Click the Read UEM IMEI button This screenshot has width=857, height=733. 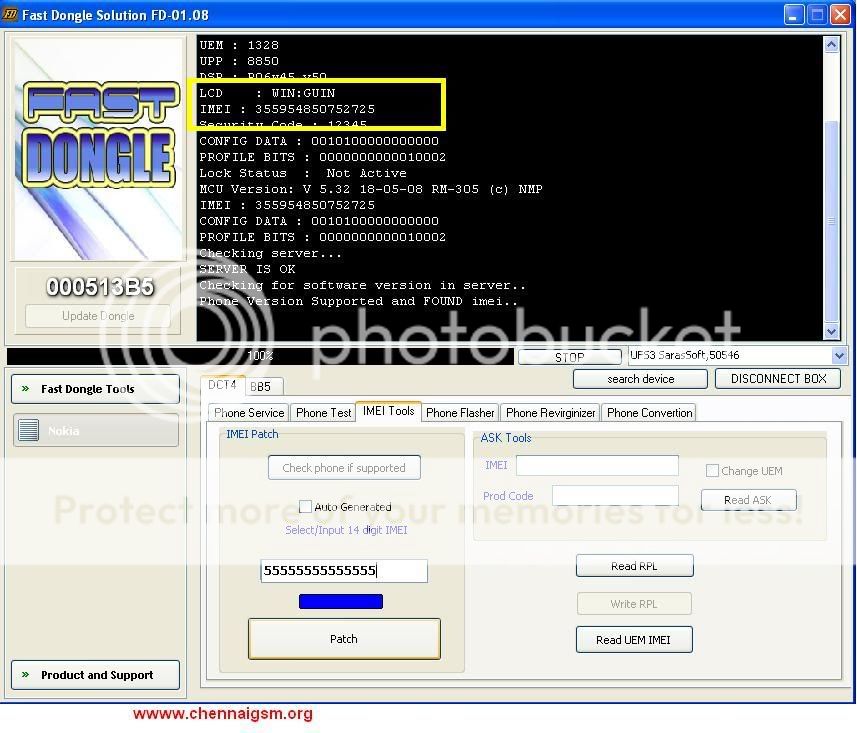point(634,640)
